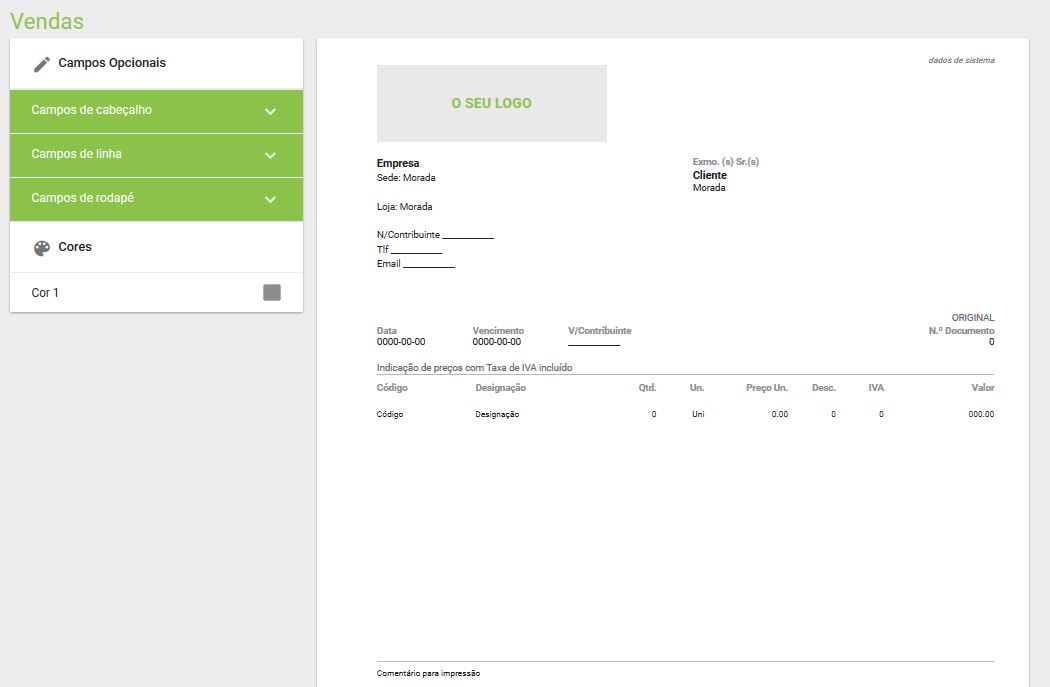The image size is (1050, 687).
Task: Click the Código column header
Action: coord(392,388)
